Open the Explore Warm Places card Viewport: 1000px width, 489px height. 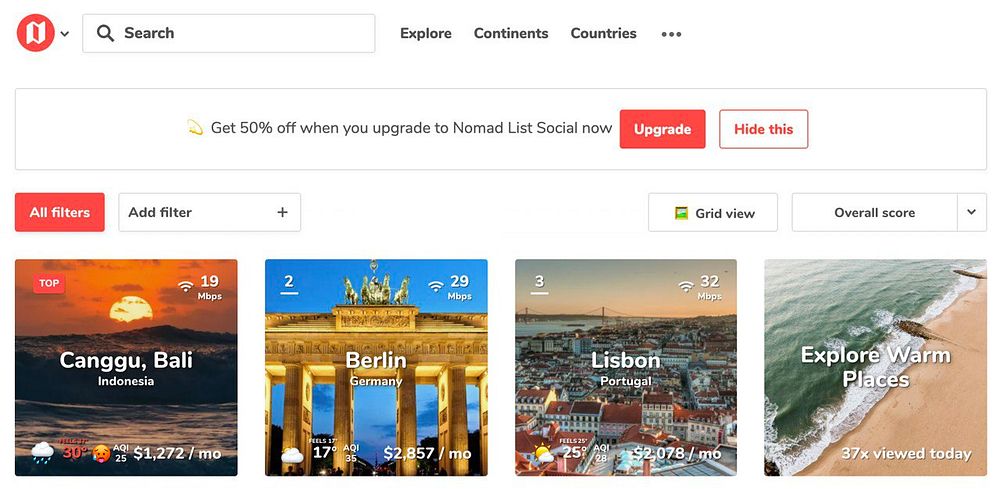coord(875,367)
